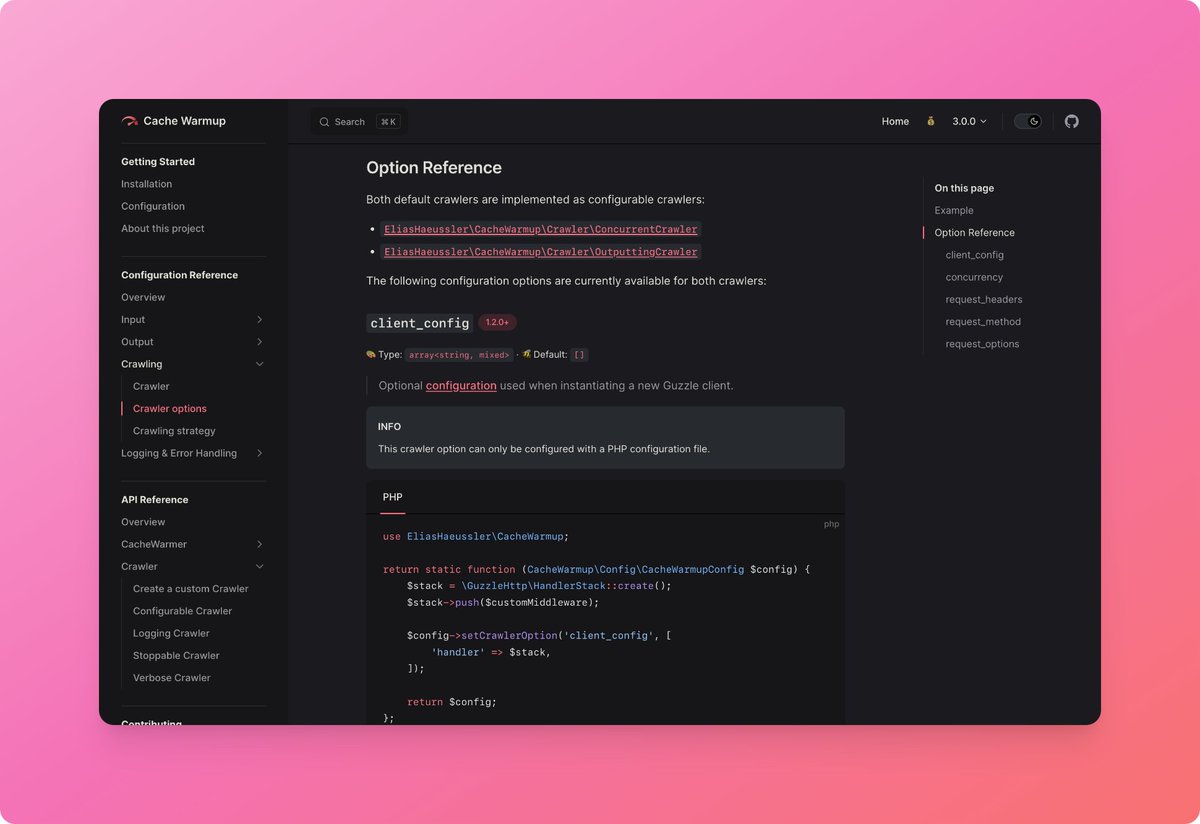Image resolution: width=1200 pixels, height=824 pixels.
Task: Click the palette emoji beside Type label
Action: click(x=371, y=354)
